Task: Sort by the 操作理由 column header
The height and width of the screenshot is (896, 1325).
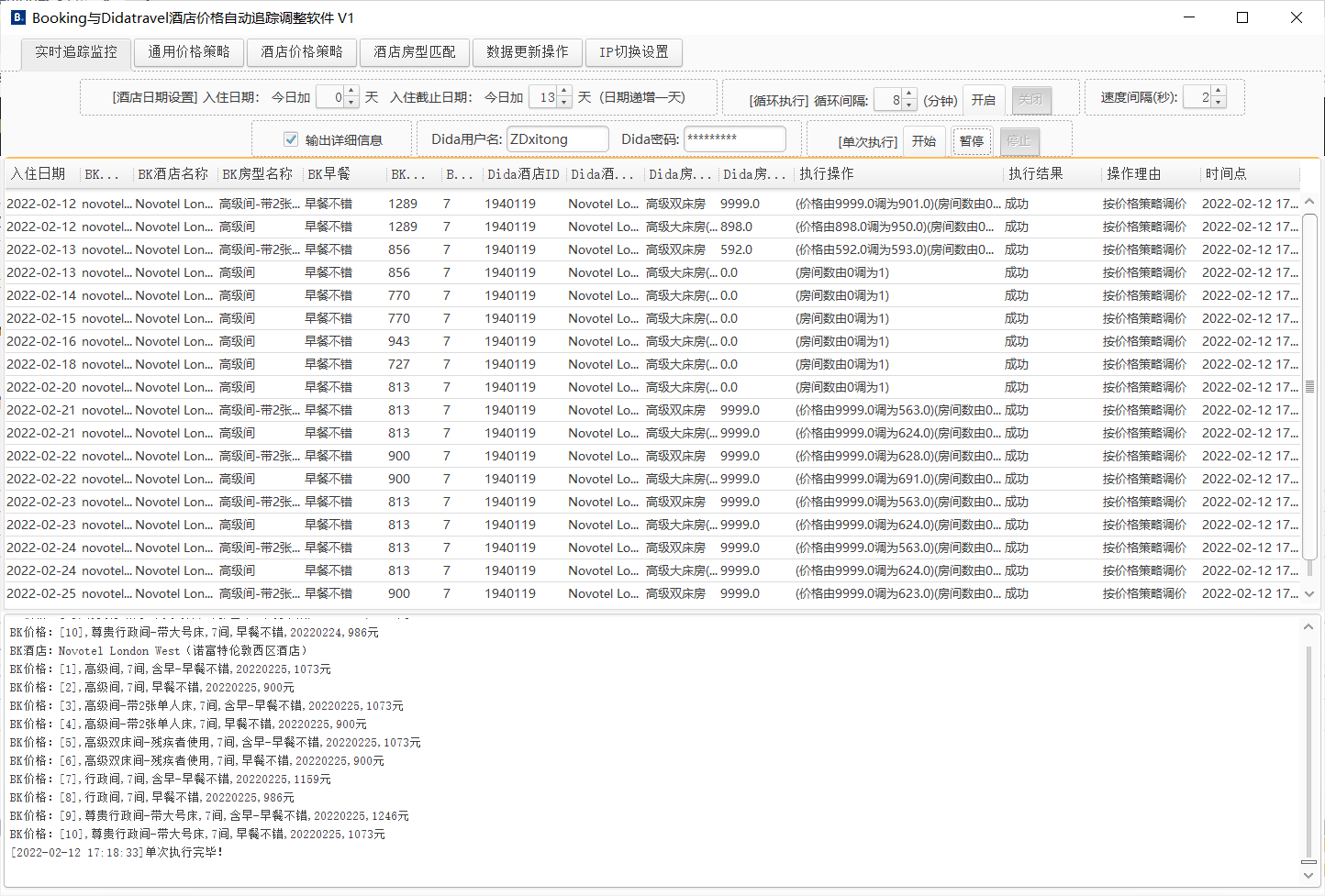Action: [1150, 174]
